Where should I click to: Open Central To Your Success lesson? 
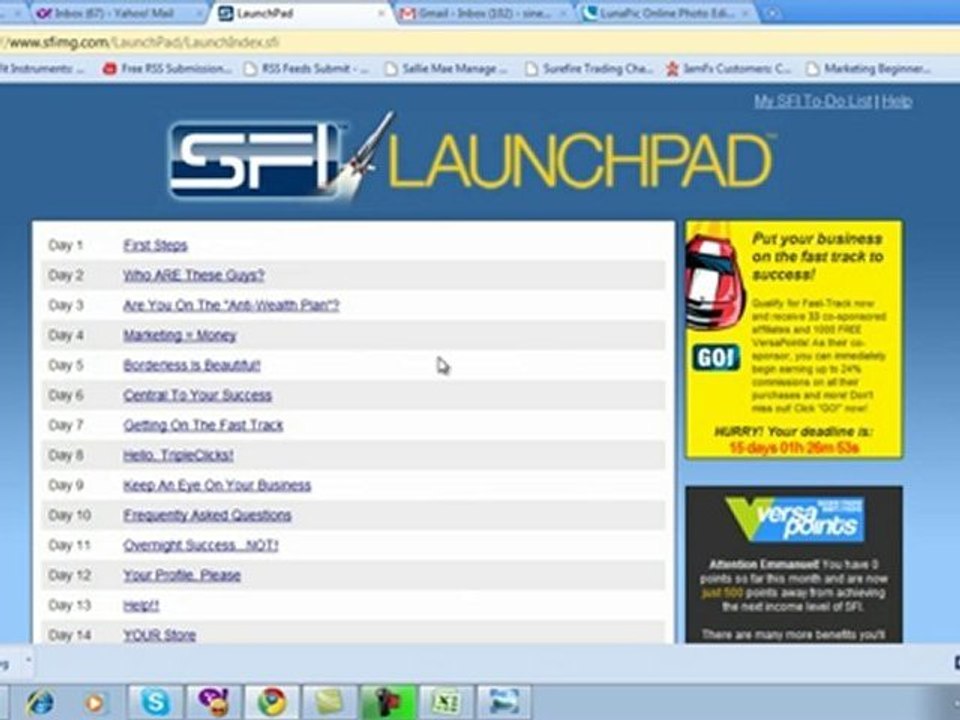pyautogui.click(x=197, y=396)
